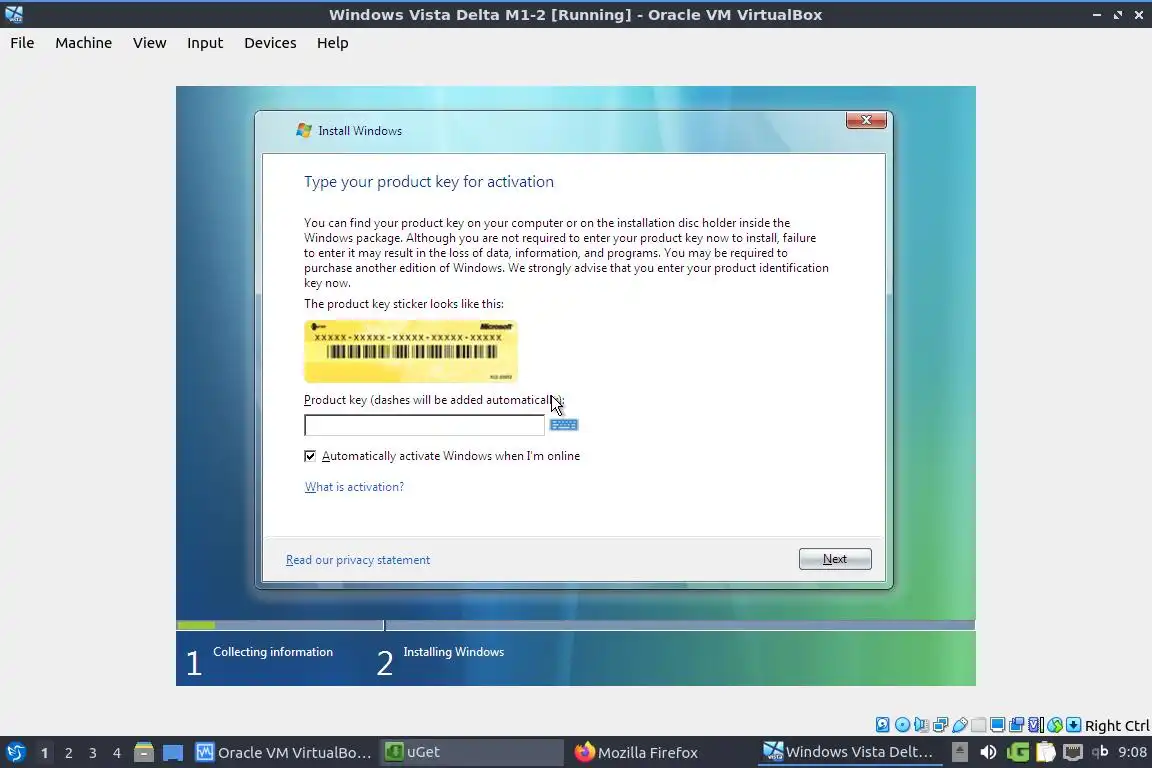Click the USB devices indicator in VirtualBox status bar
This screenshot has height=768, width=1152.
coord(960,725)
